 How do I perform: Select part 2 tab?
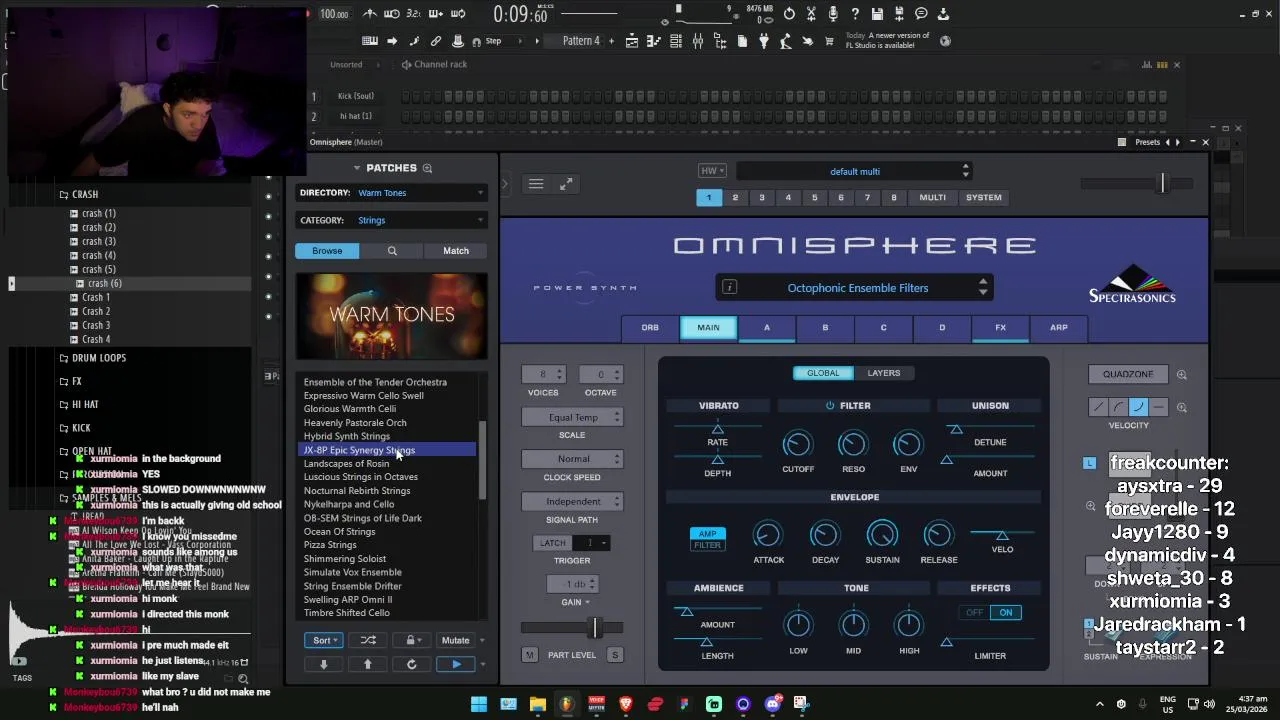tap(735, 198)
